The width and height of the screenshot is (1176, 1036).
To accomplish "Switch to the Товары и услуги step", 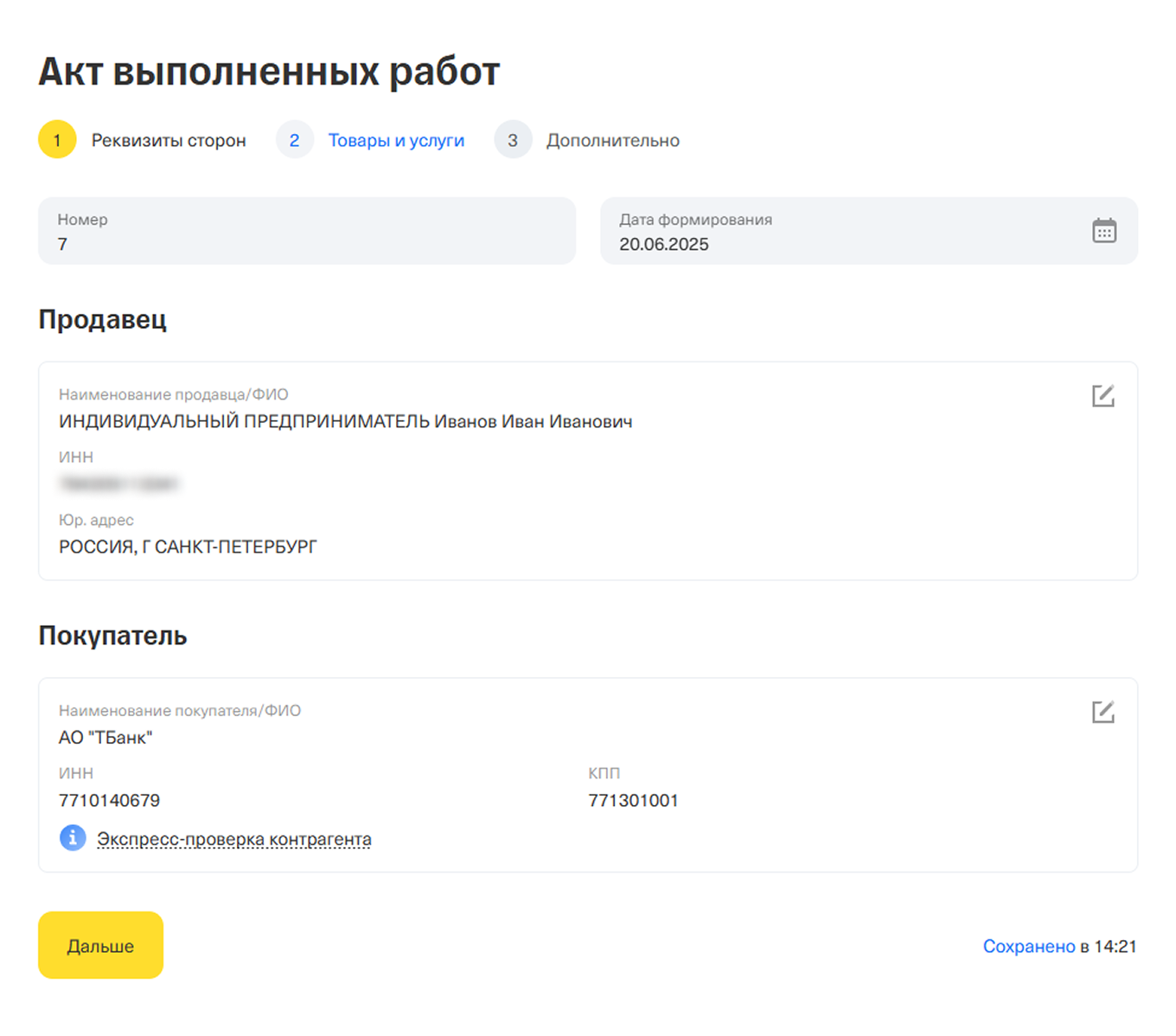I will click(396, 139).
